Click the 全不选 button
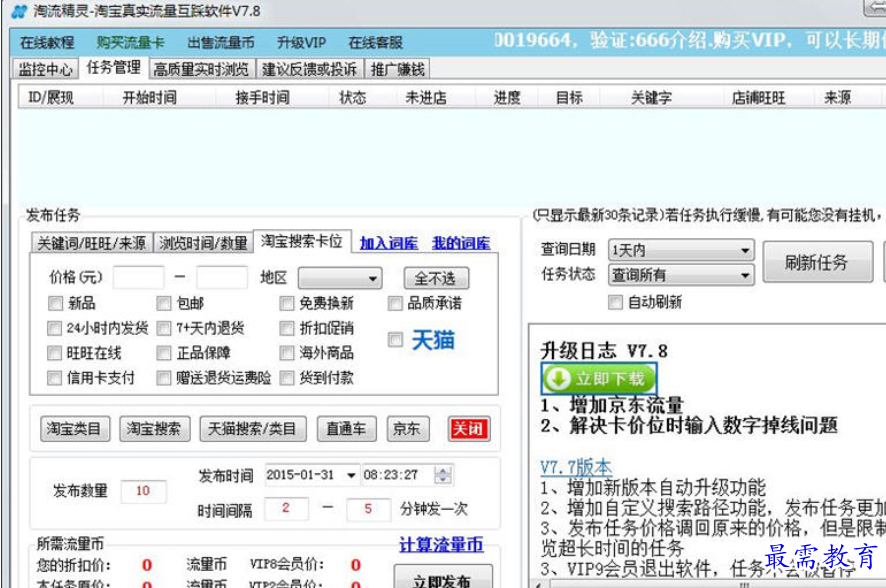Screen dimensions: 886x588 pyautogui.click(x=436, y=278)
